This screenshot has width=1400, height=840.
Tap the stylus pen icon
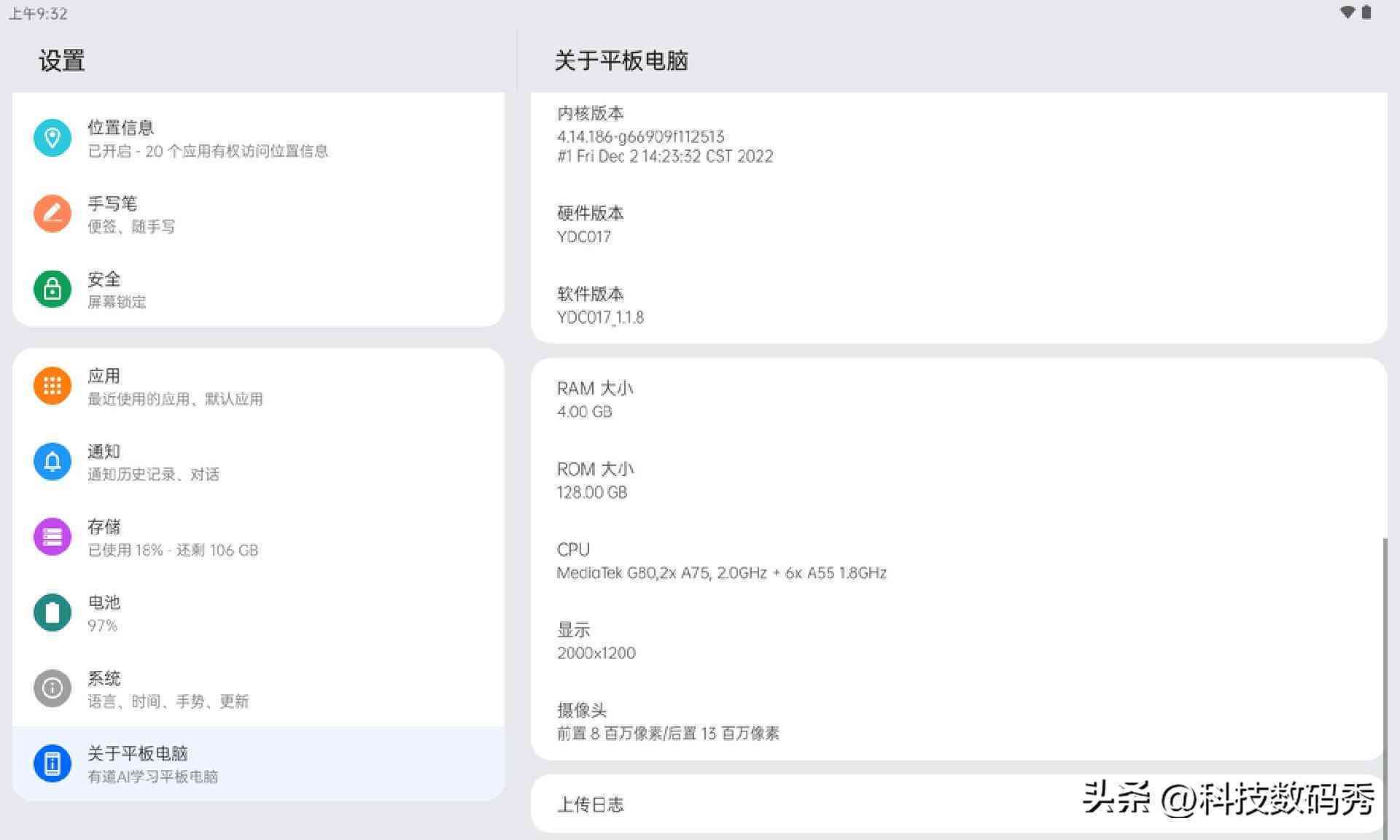click(x=52, y=214)
